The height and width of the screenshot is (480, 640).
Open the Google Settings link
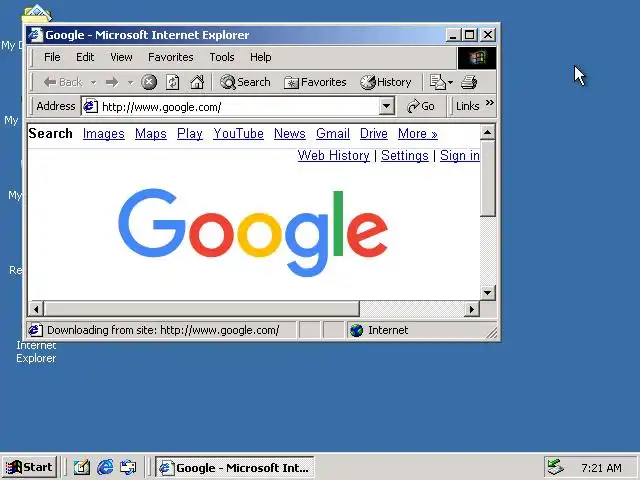[x=404, y=156]
